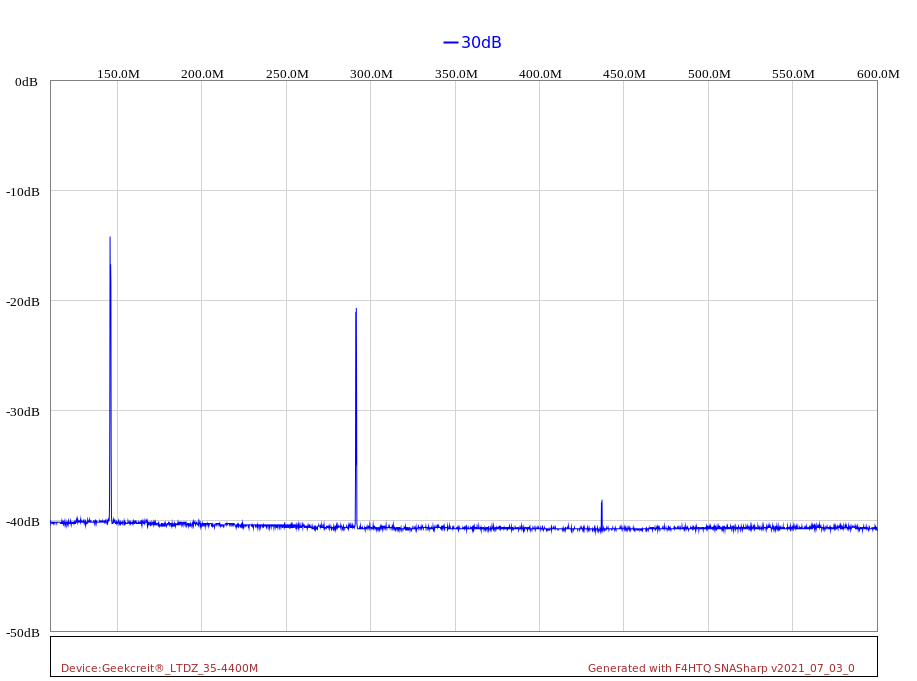Click the 150.0M frequency axis label
Image resolution: width=917 pixels, height=681 pixels.
pos(118,74)
